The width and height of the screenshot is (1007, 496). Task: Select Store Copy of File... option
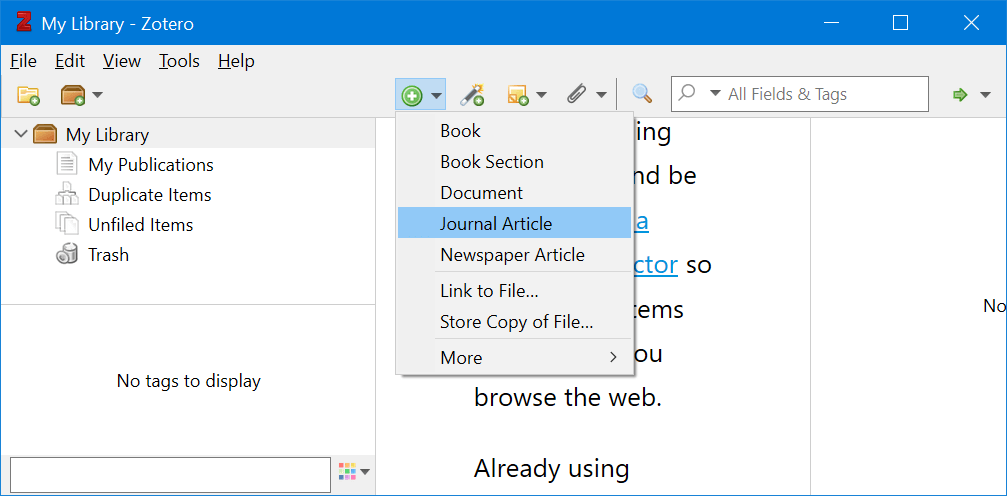pos(514,322)
